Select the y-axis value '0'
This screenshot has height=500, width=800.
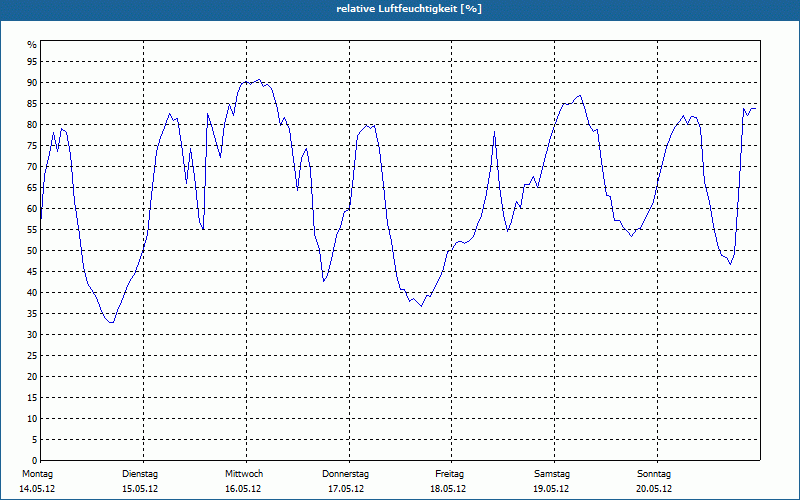click(35, 461)
